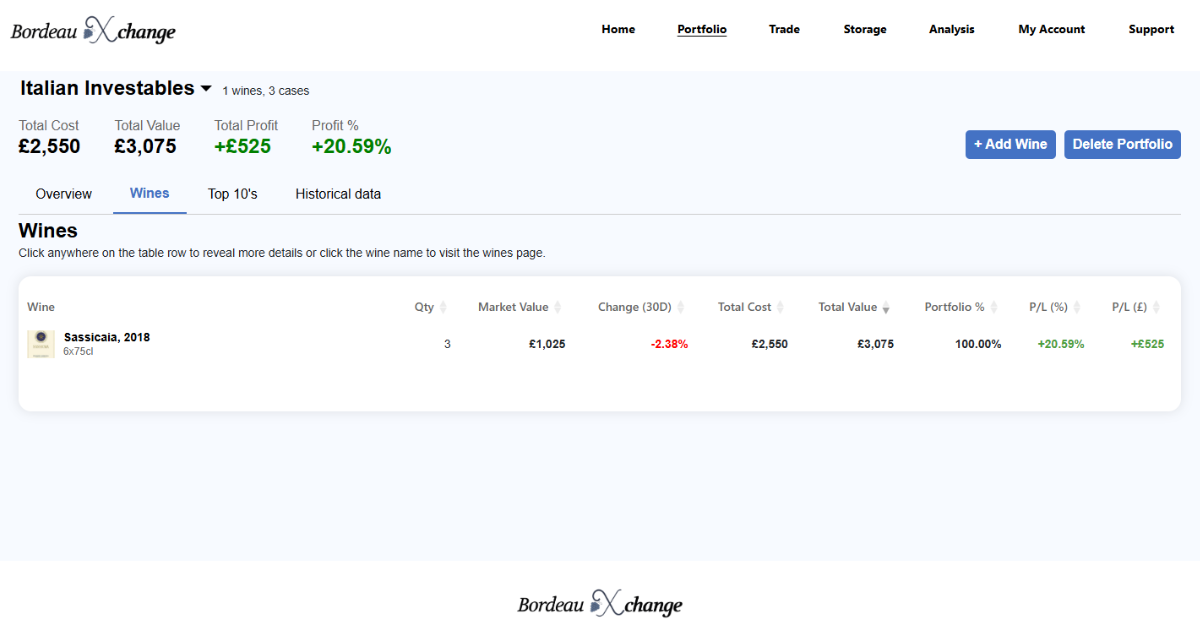Click the Bordeaux Exchange footer logo

600,603
